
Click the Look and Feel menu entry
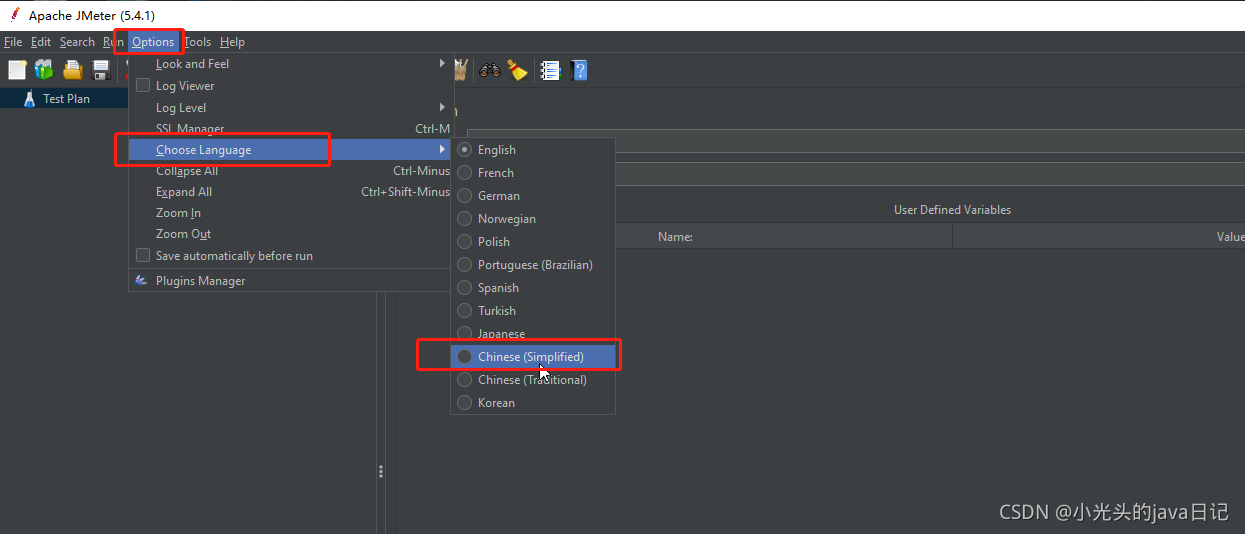(291, 64)
